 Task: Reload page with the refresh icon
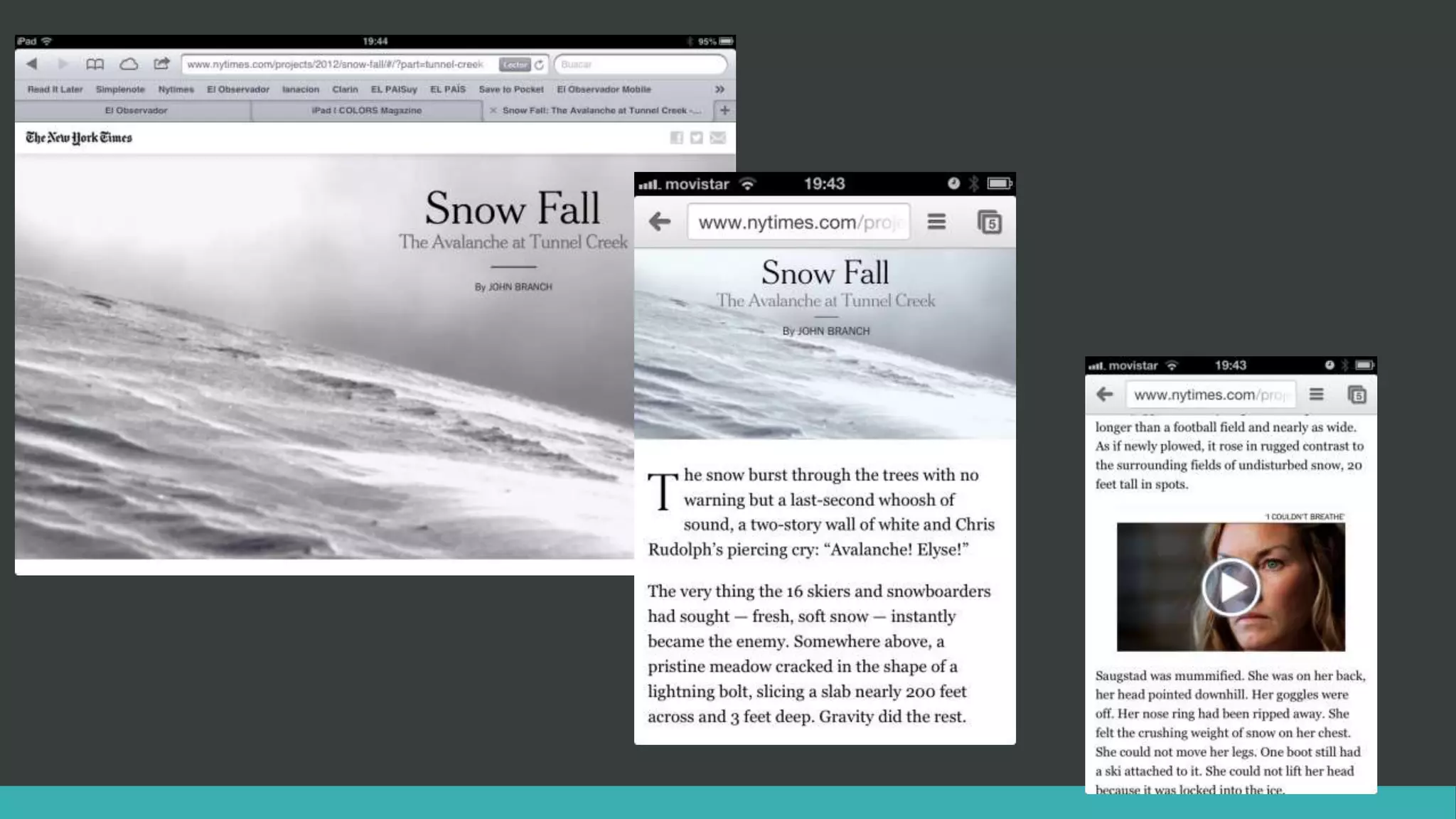540,65
